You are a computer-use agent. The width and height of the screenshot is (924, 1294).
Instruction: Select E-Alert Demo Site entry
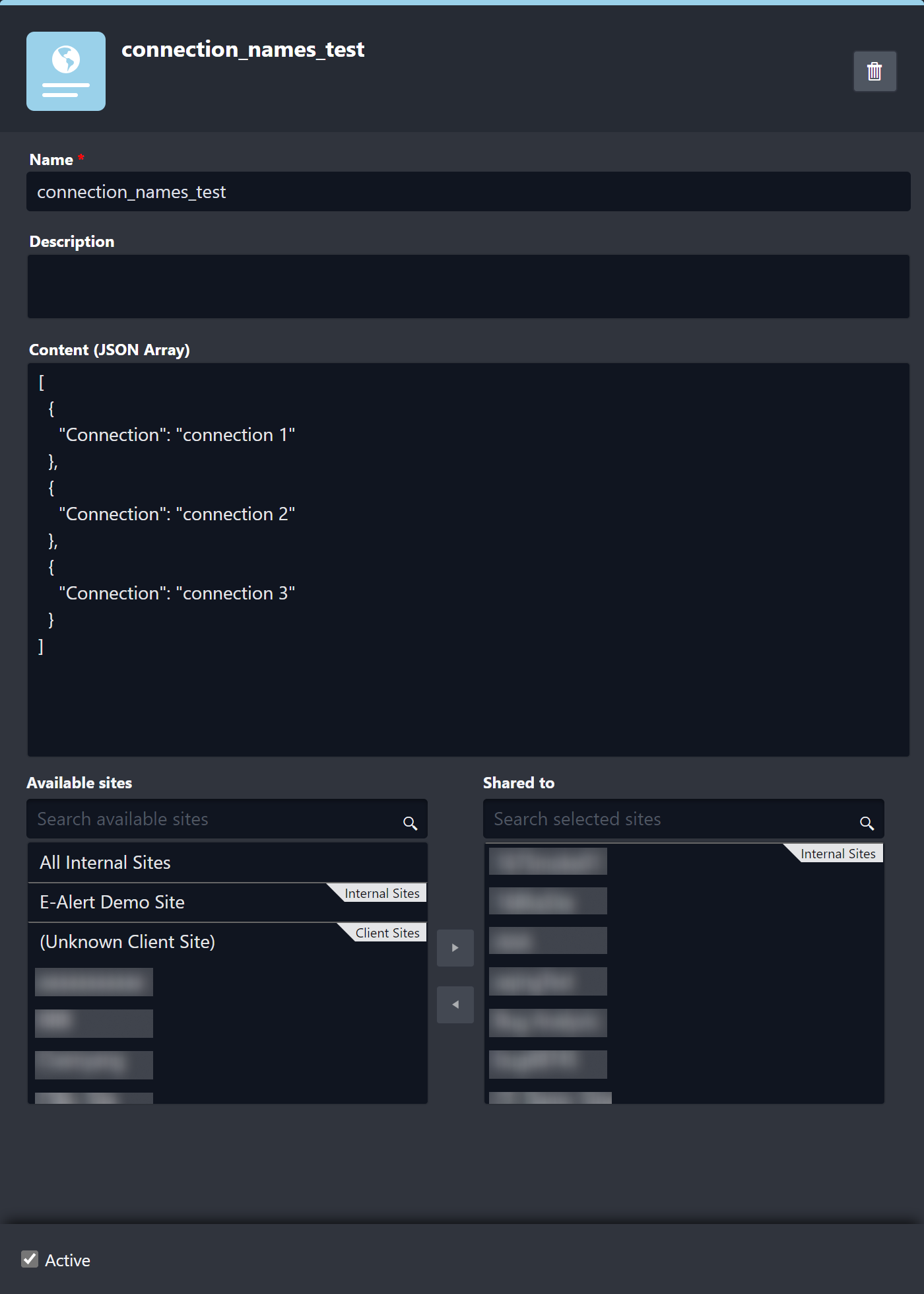pos(112,902)
